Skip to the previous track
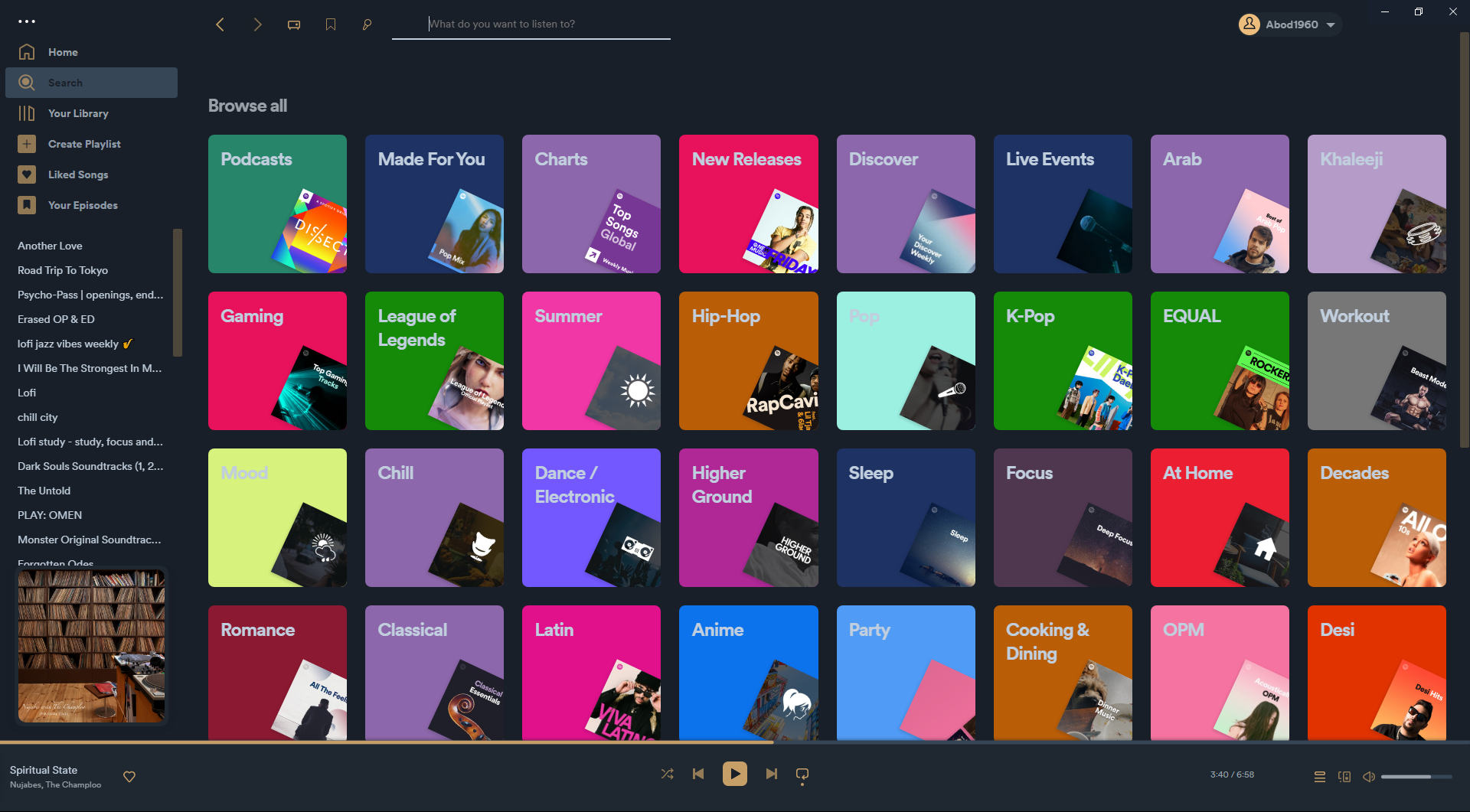 pyautogui.click(x=698, y=774)
